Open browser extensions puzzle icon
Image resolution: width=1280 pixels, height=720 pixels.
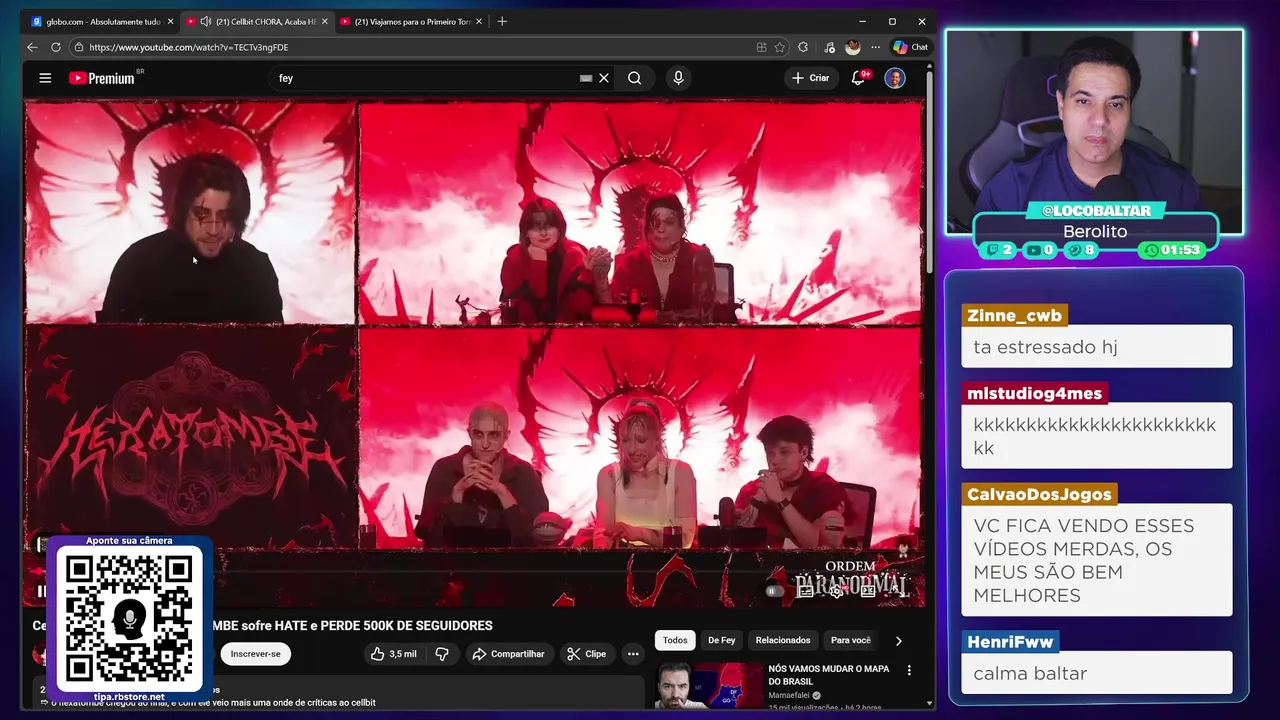tap(803, 47)
